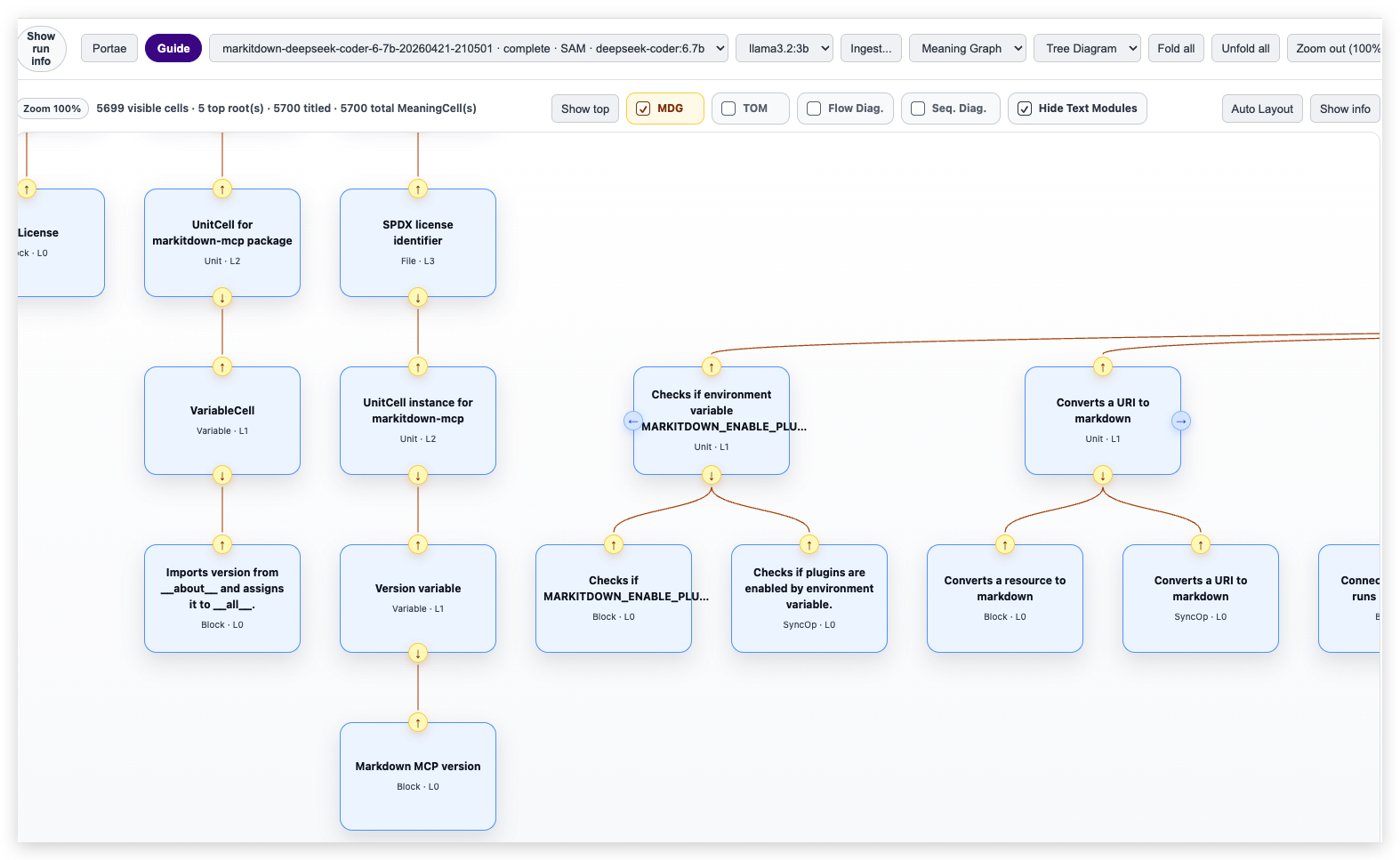Expand the Tree Diagram layout dropdown

(1087, 48)
